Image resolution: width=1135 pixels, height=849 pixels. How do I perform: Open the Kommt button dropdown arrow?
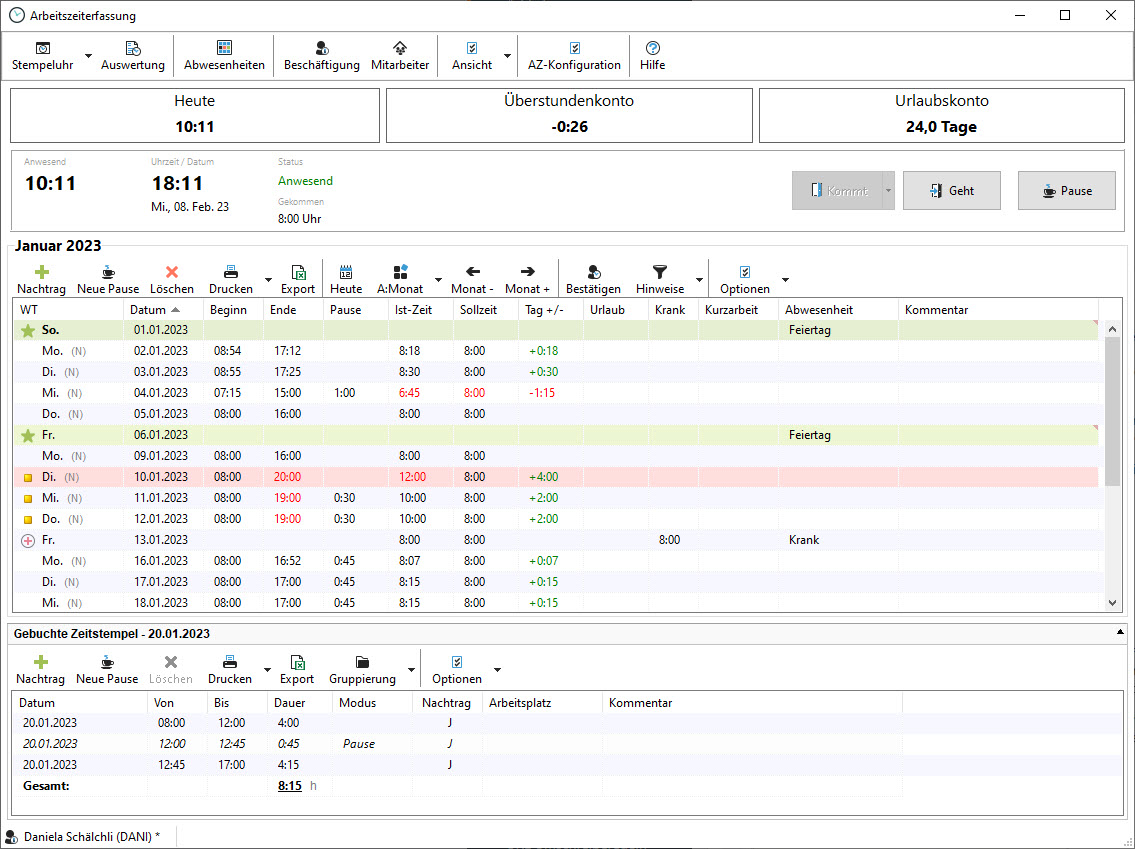click(x=888, y=191)
